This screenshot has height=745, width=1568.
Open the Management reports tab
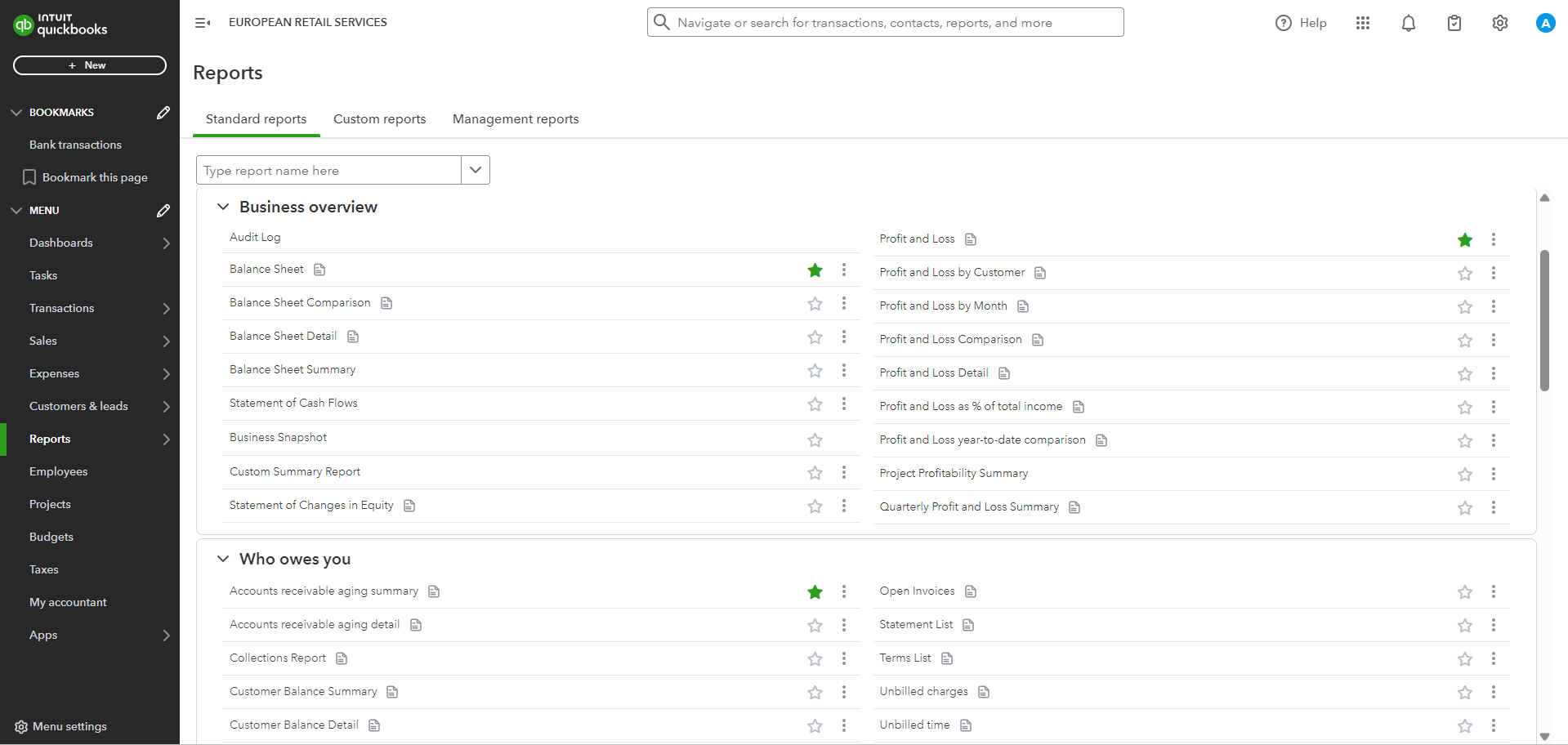[515, 119]
